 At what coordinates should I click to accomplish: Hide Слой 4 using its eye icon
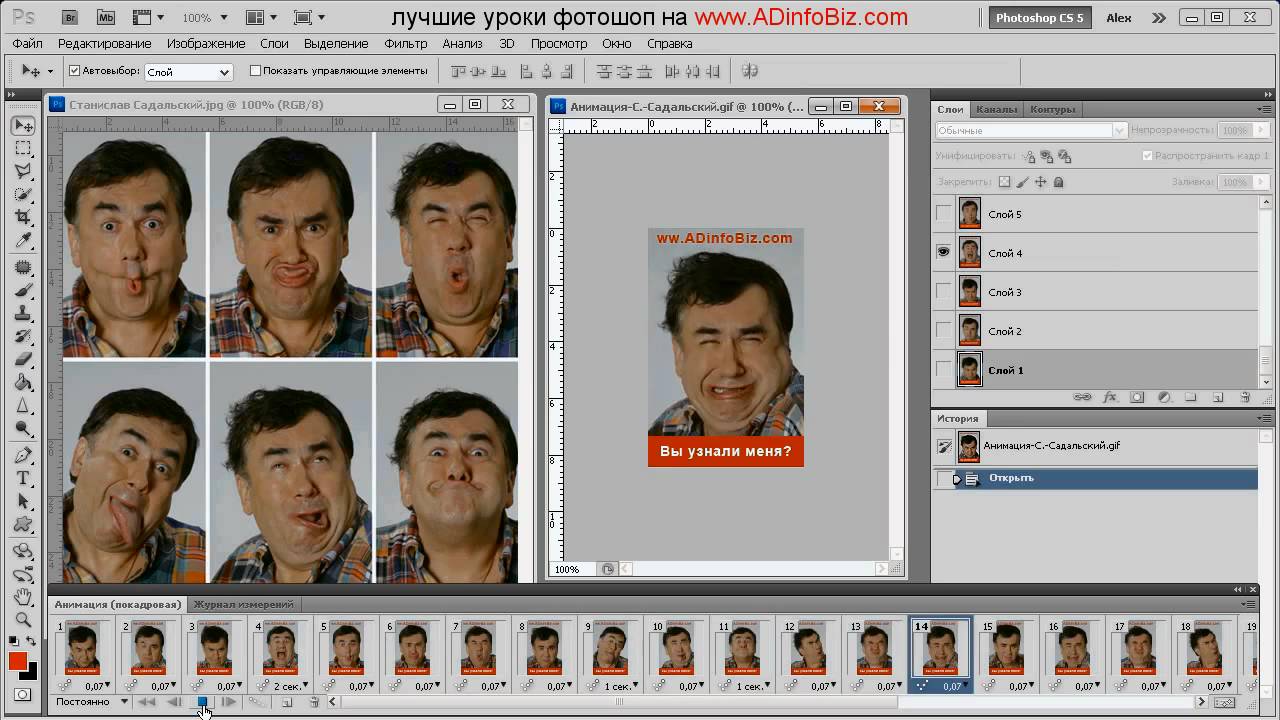(943, 252)
